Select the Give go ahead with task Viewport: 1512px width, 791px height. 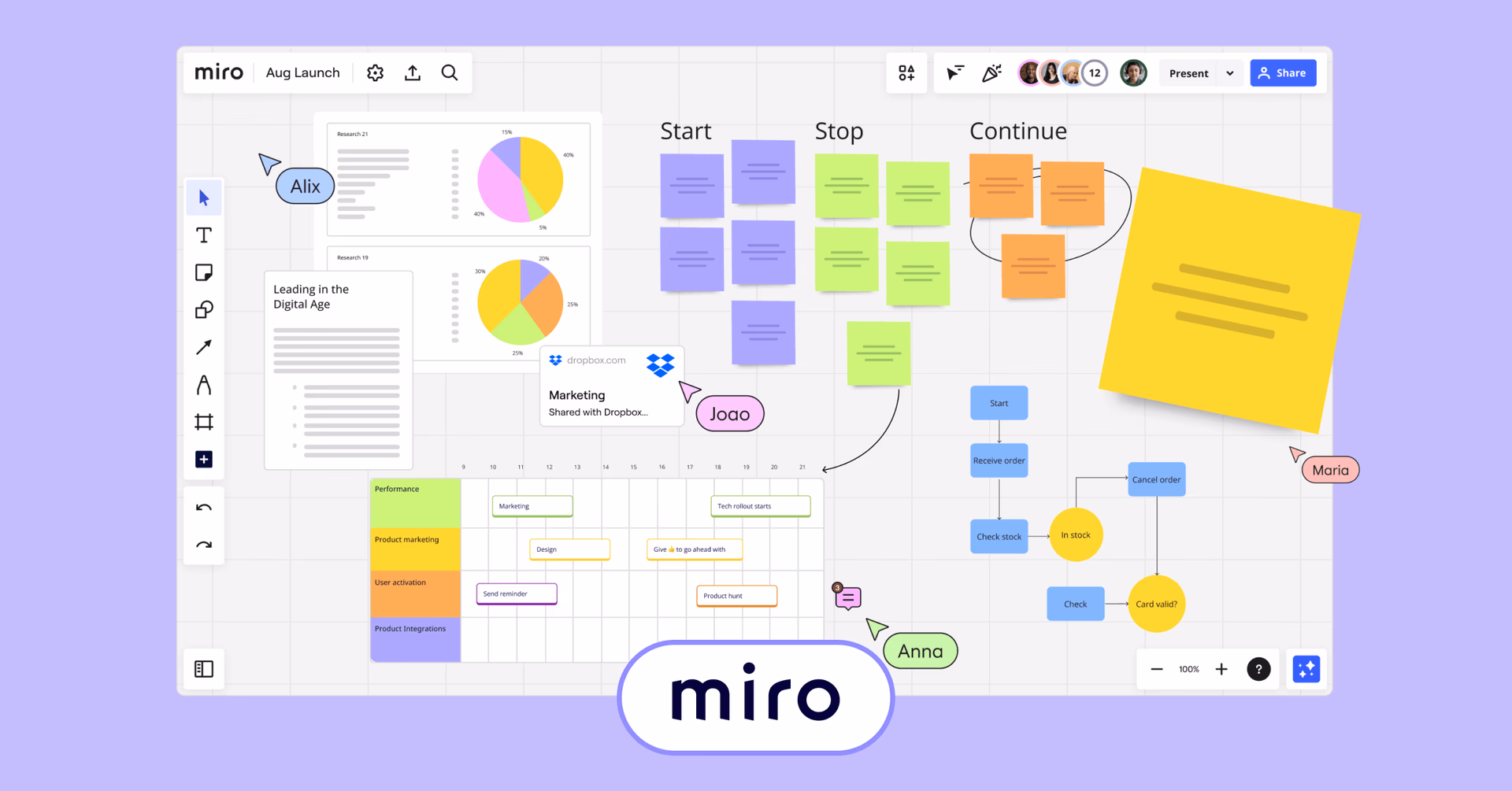pos(695,549)
